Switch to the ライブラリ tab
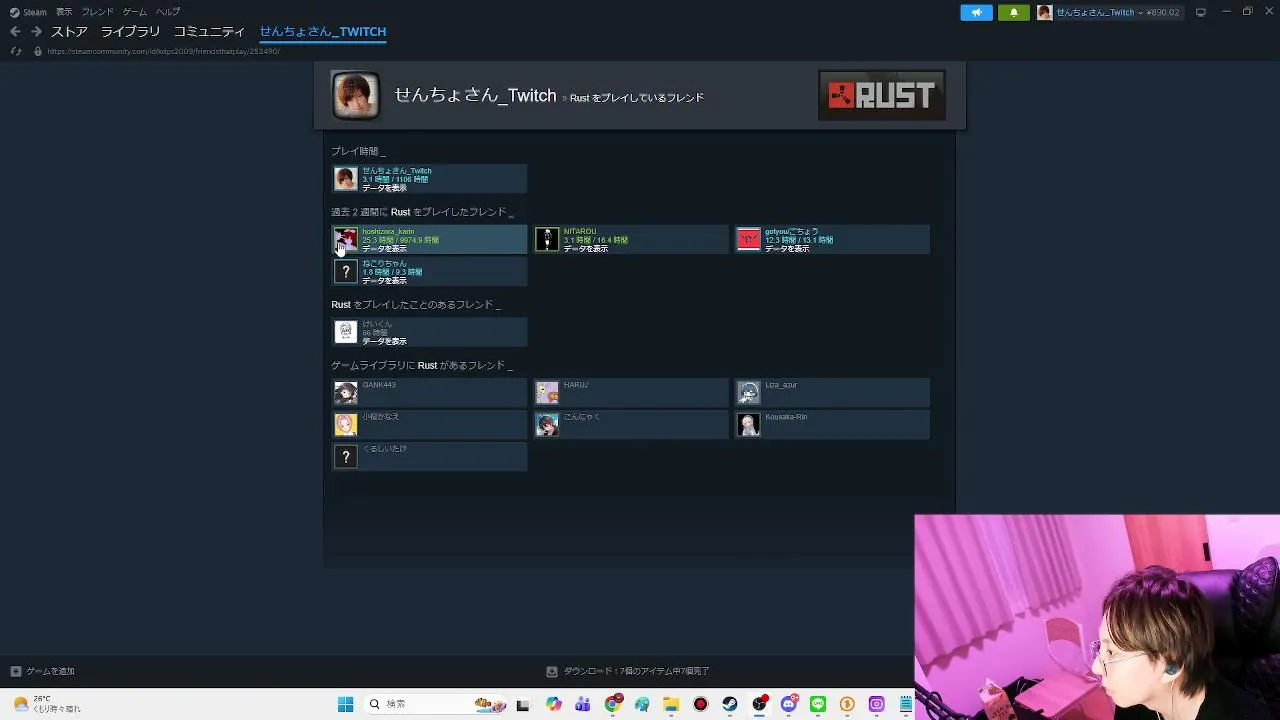The width and height of the screenshot is (1280, 720). 130,32
